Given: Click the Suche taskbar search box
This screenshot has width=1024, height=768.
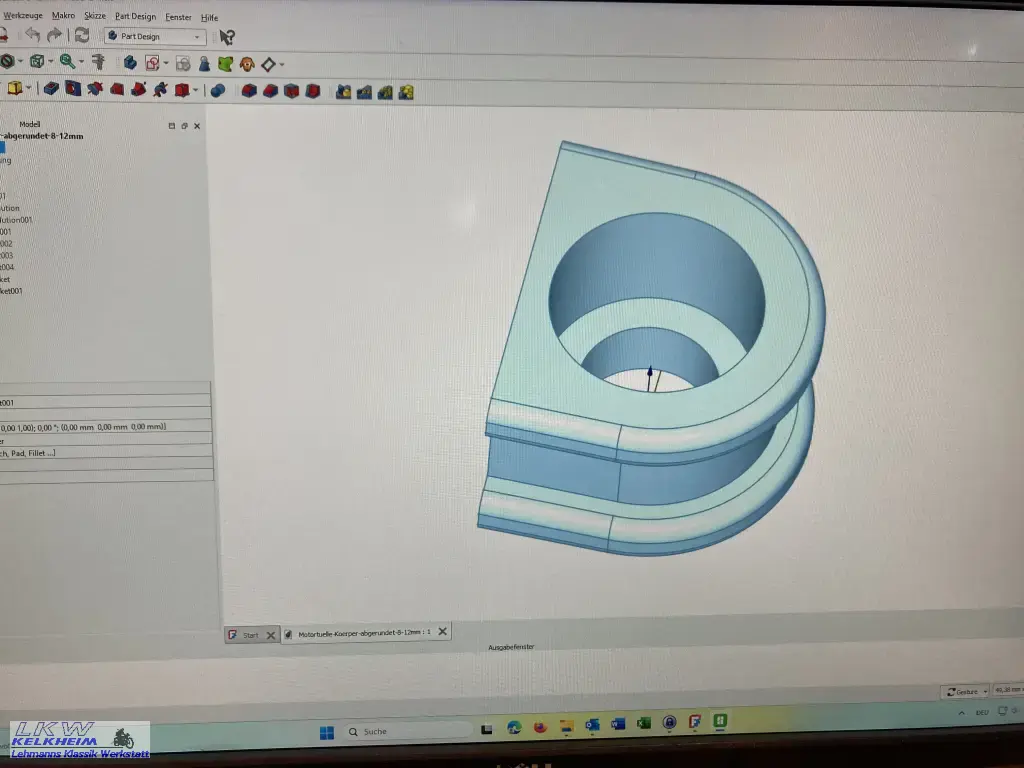Looking at the screenshot, I should pos(407,731).
